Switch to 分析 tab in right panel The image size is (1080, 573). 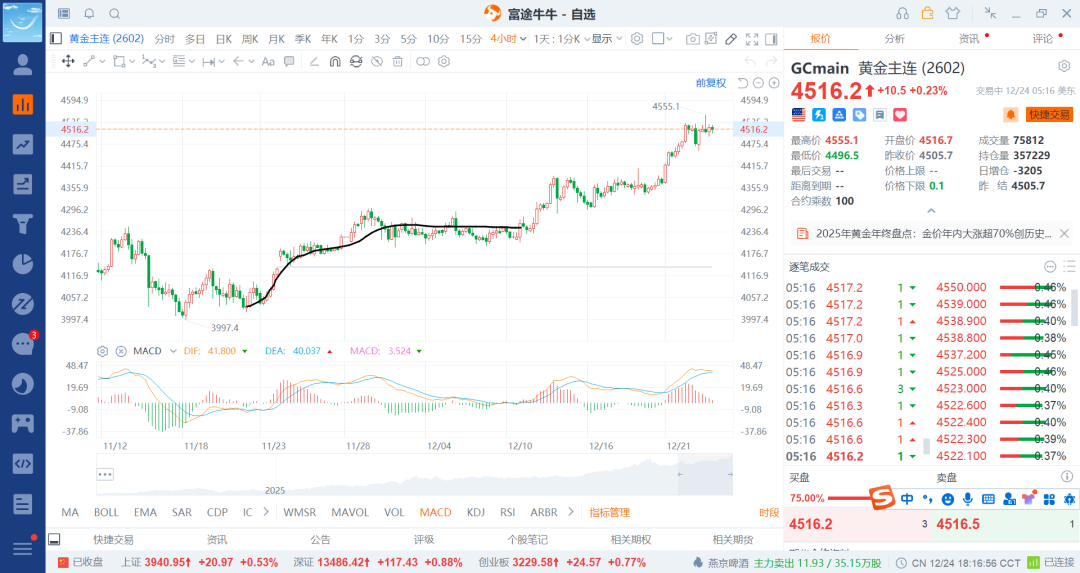coord(895,39)
